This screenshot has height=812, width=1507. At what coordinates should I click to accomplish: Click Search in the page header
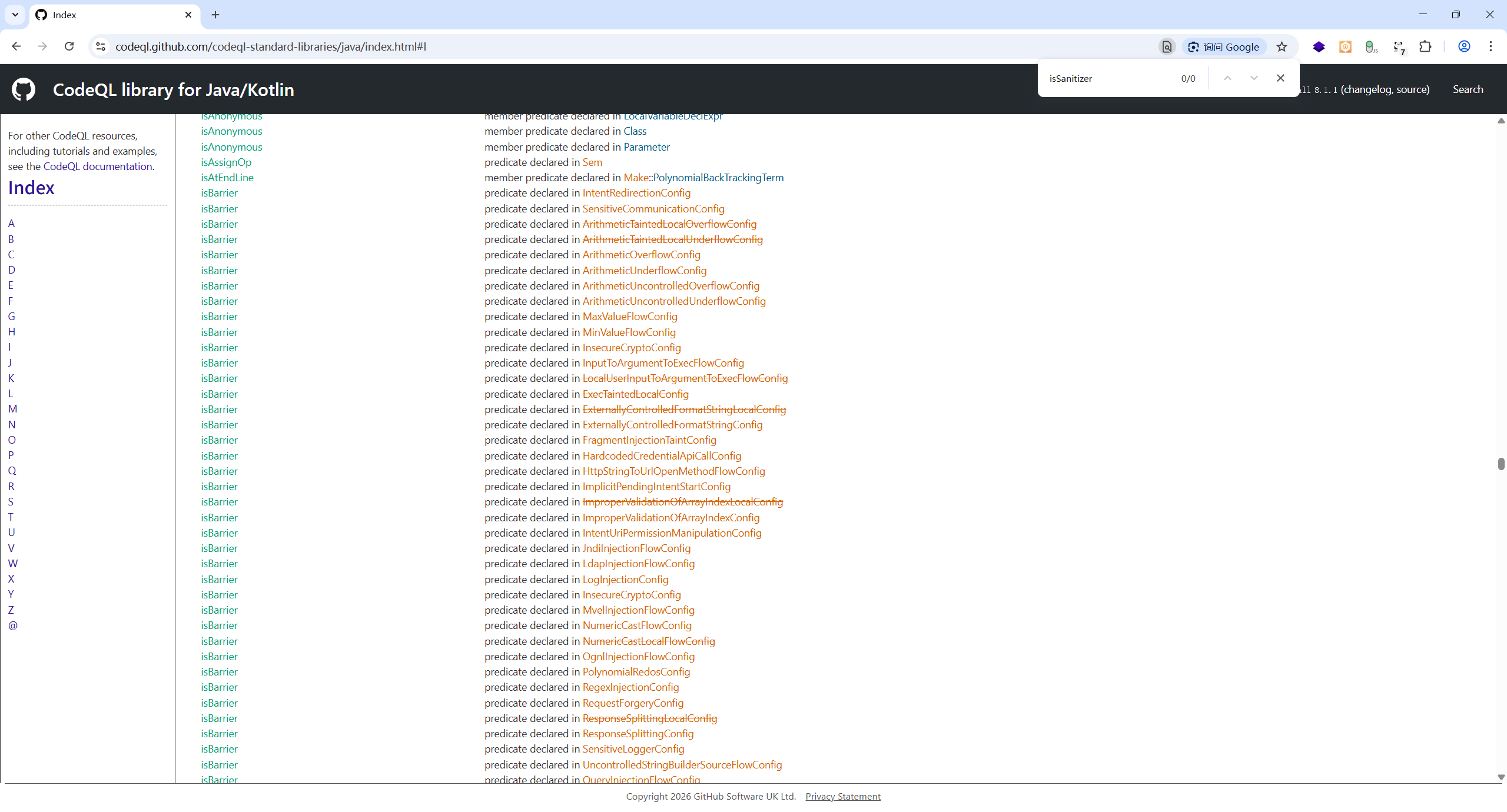click(1468, 89)
